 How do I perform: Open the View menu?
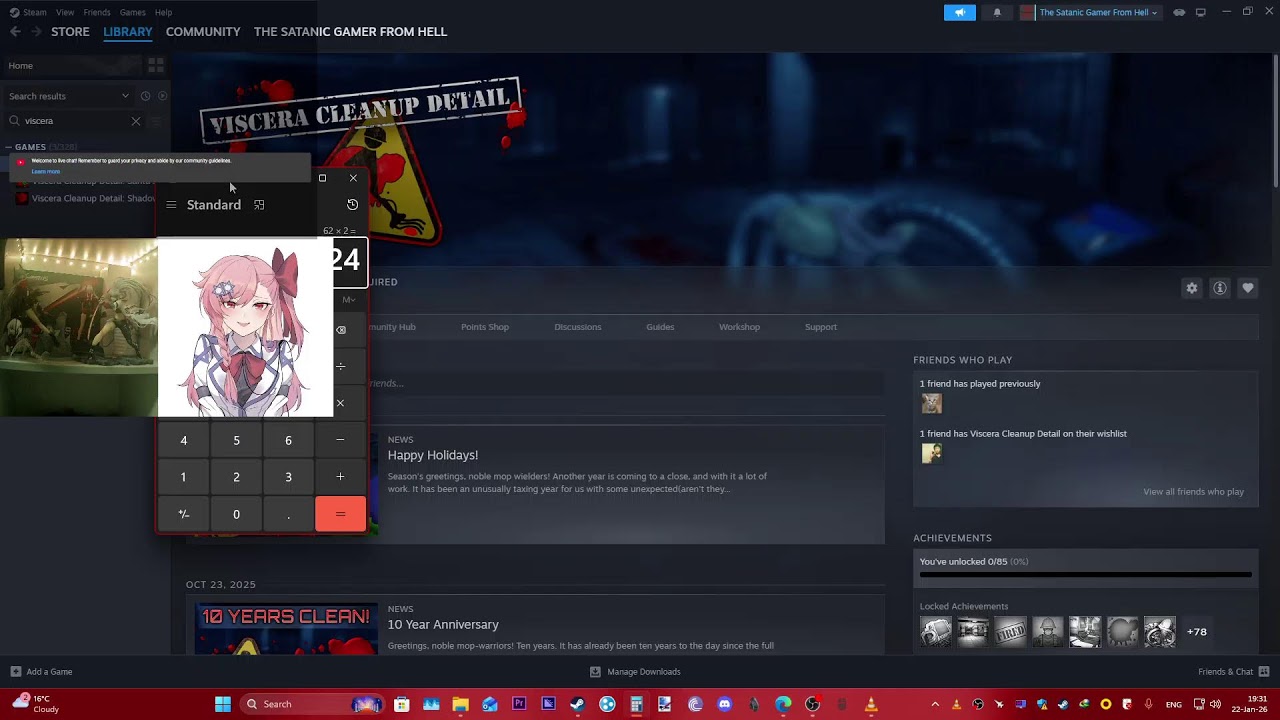pyautogui.click(x=65, y=12)
